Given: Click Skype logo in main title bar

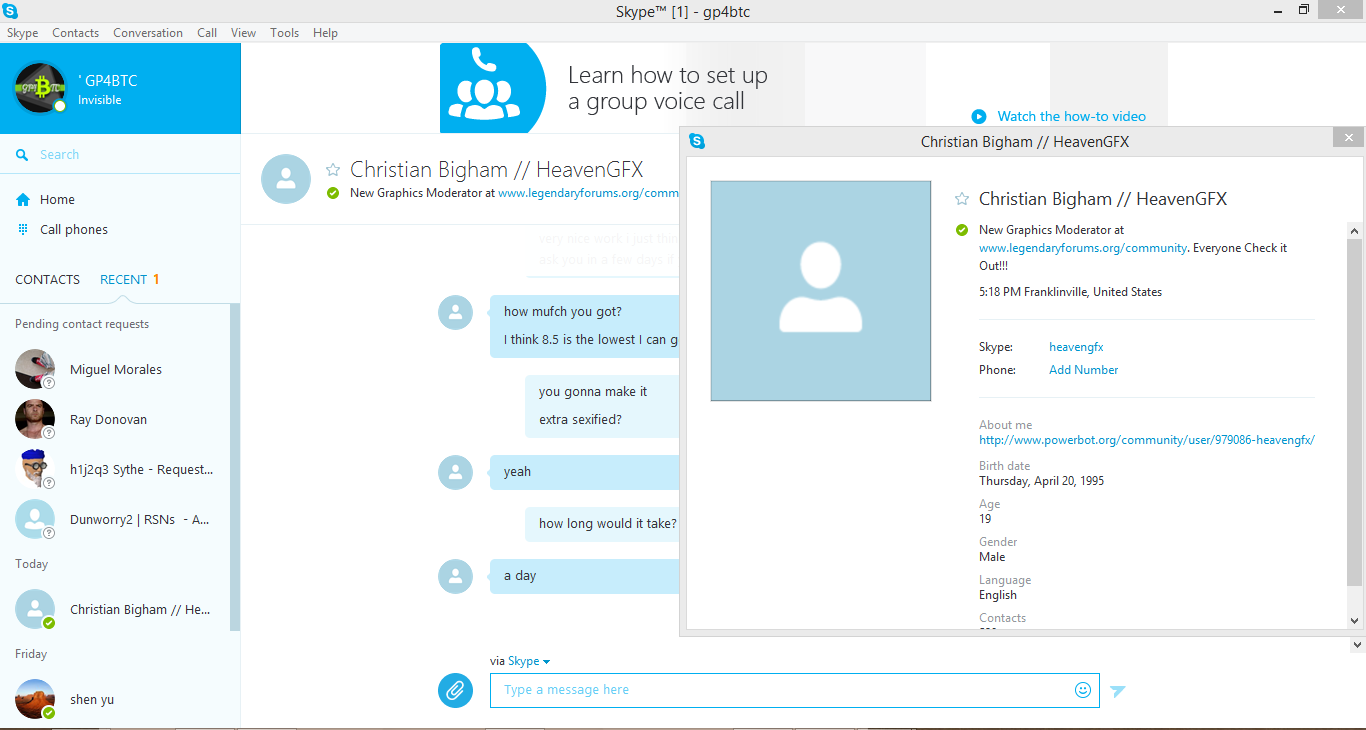Looking at the screenshot, I should pos(10,11).
